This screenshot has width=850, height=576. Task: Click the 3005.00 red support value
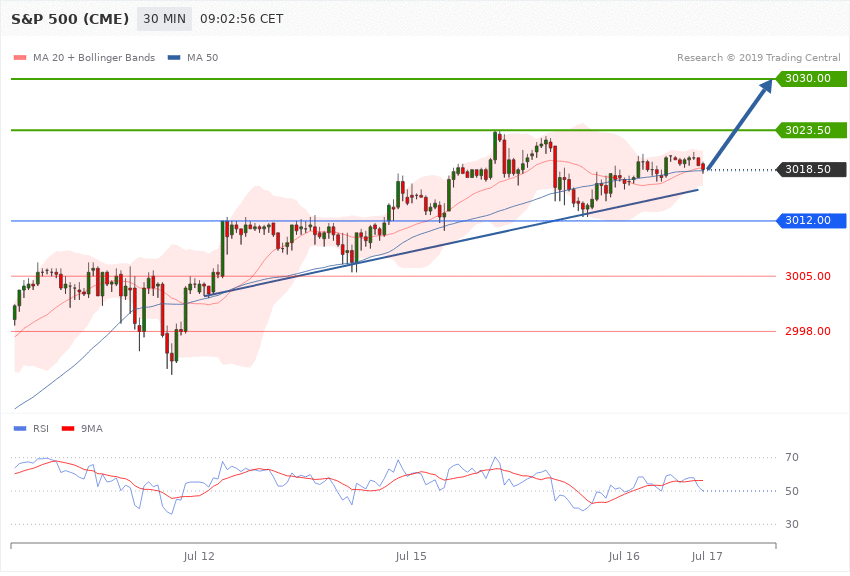point(808,276)
